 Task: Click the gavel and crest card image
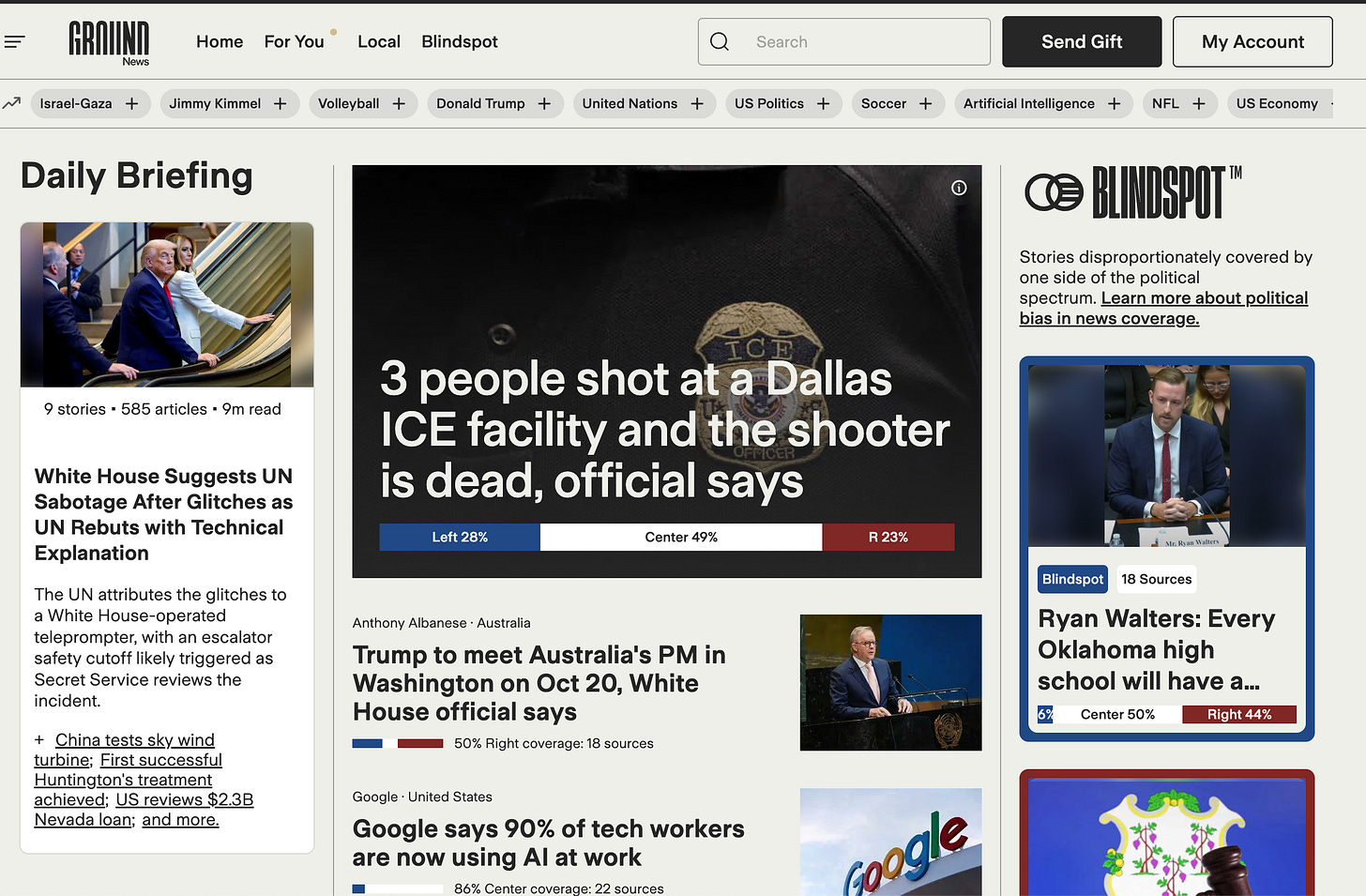(x=1167, y=837)
